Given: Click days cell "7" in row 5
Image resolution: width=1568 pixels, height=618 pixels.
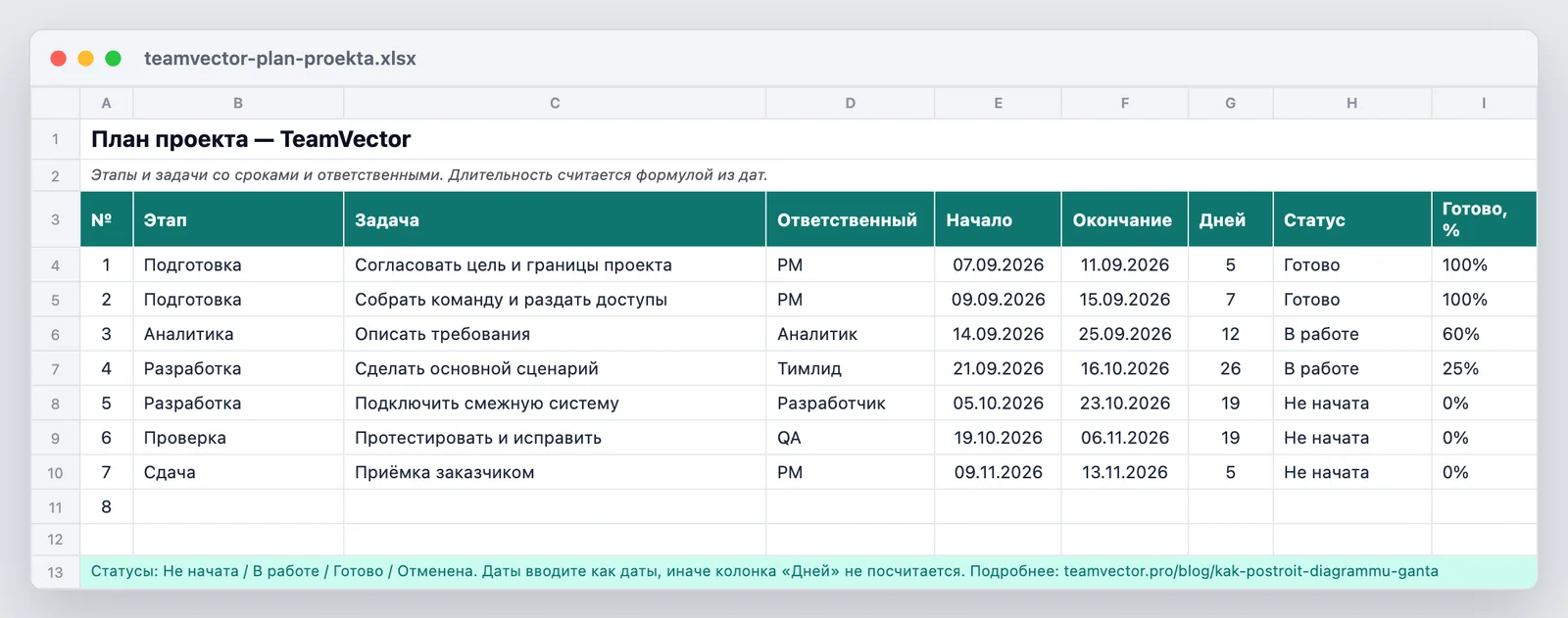Looking at the screenshot, I should pos(1231,300).
